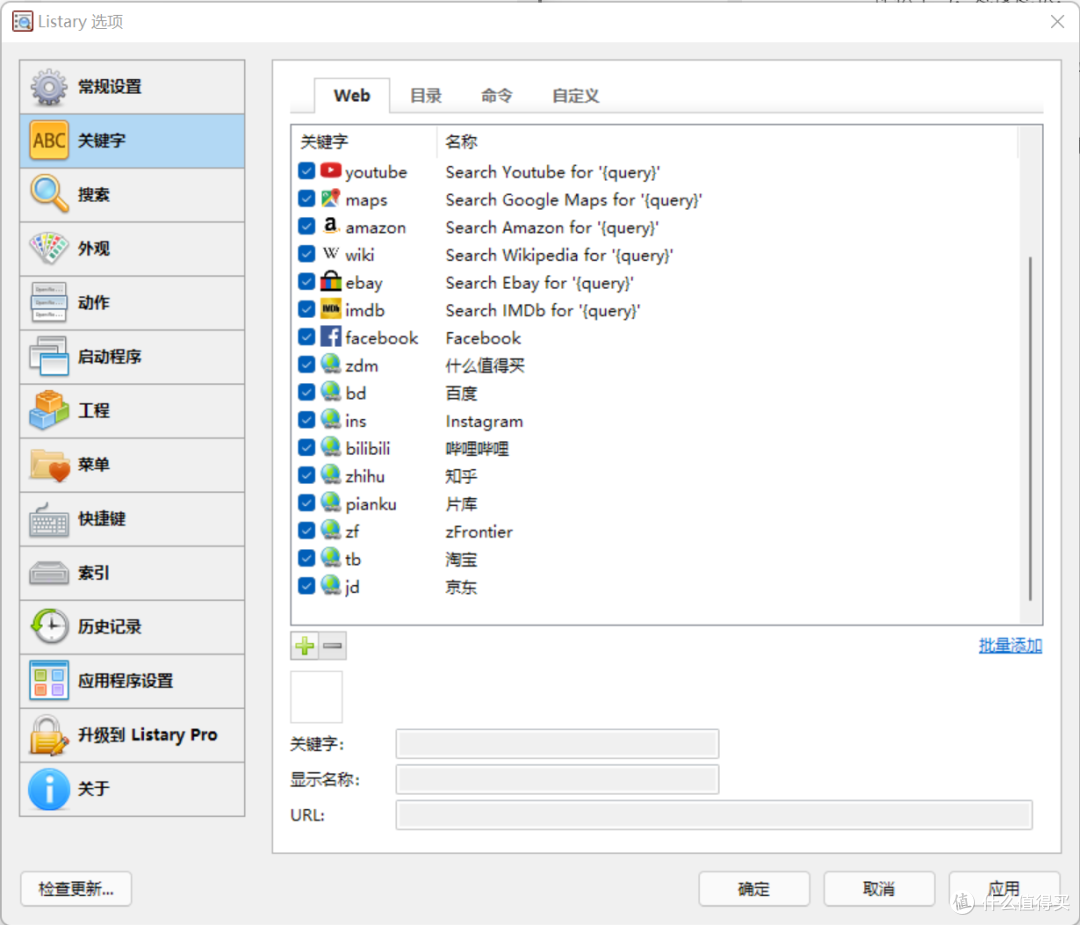This screenshot has width=1080, height=925.
Task: Toggle the wiki keyword checkbox
Action: [307, 253]
